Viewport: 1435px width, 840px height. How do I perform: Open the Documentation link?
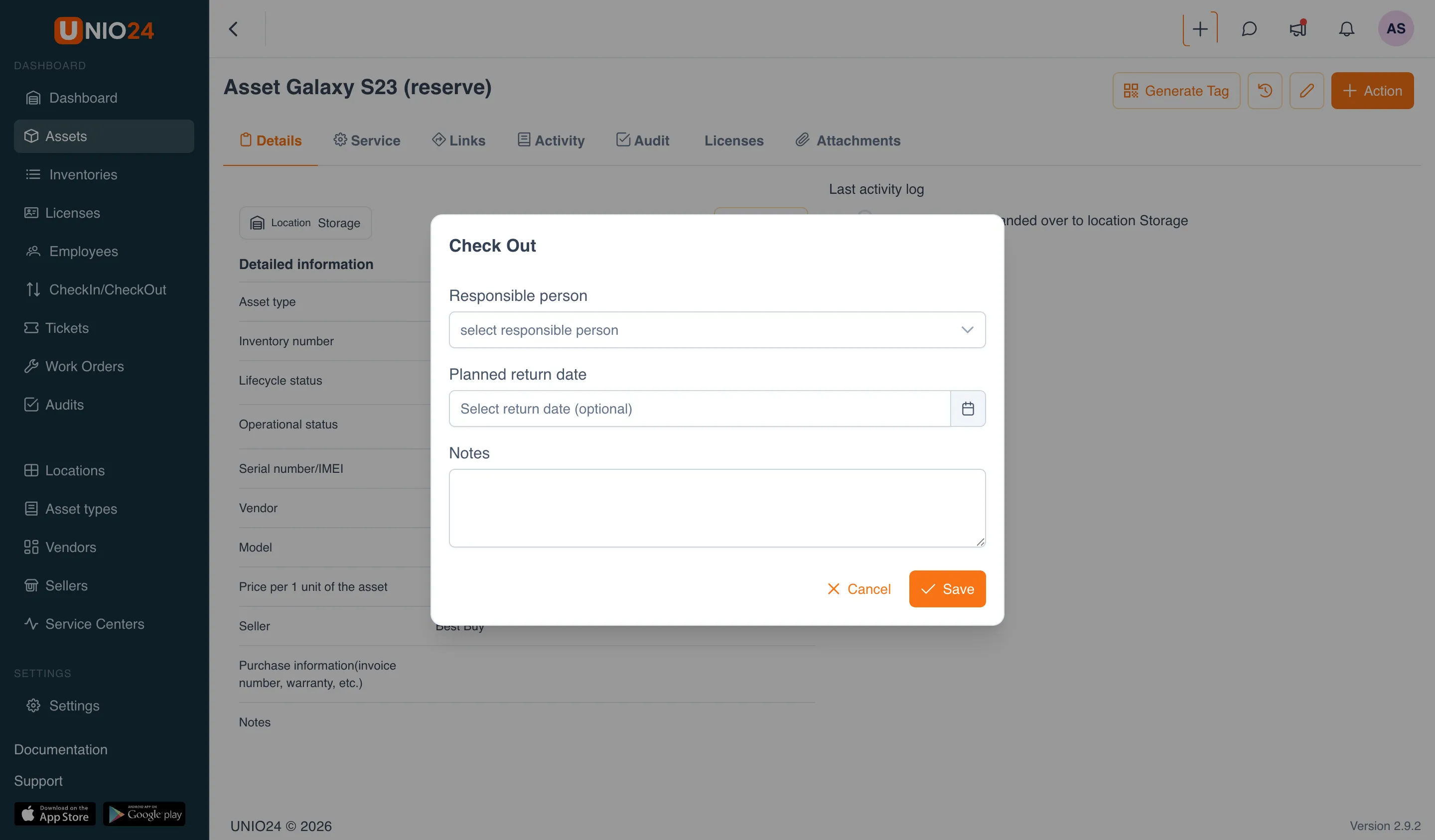click(60, 749)
